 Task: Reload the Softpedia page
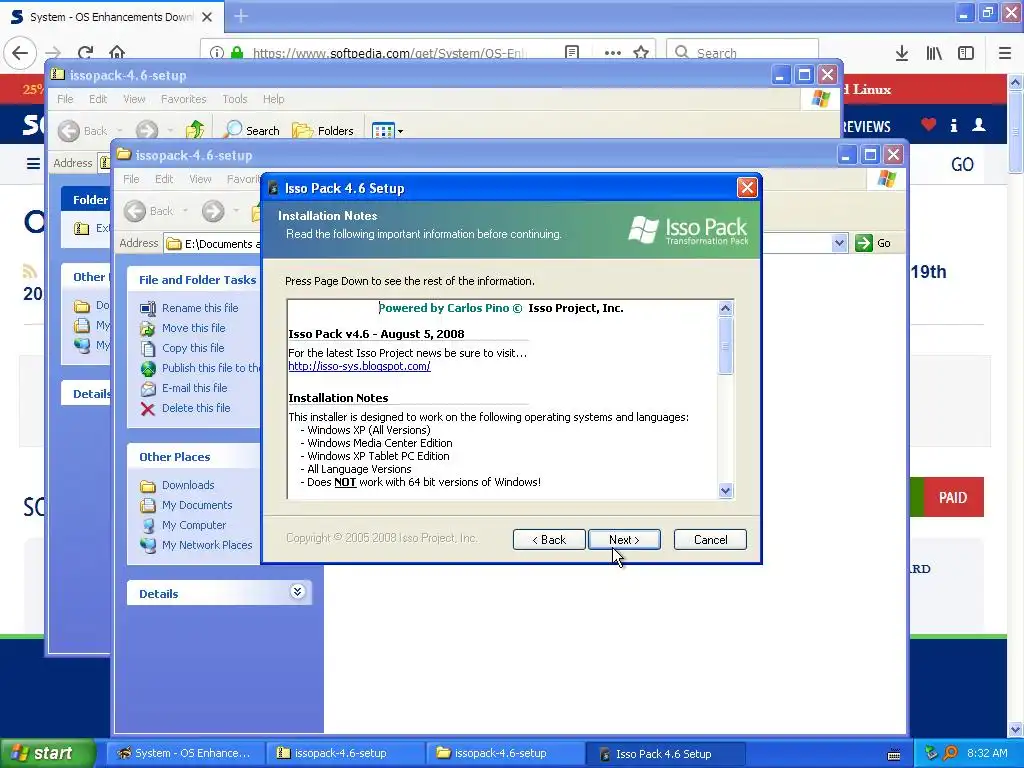coord(86,53)
